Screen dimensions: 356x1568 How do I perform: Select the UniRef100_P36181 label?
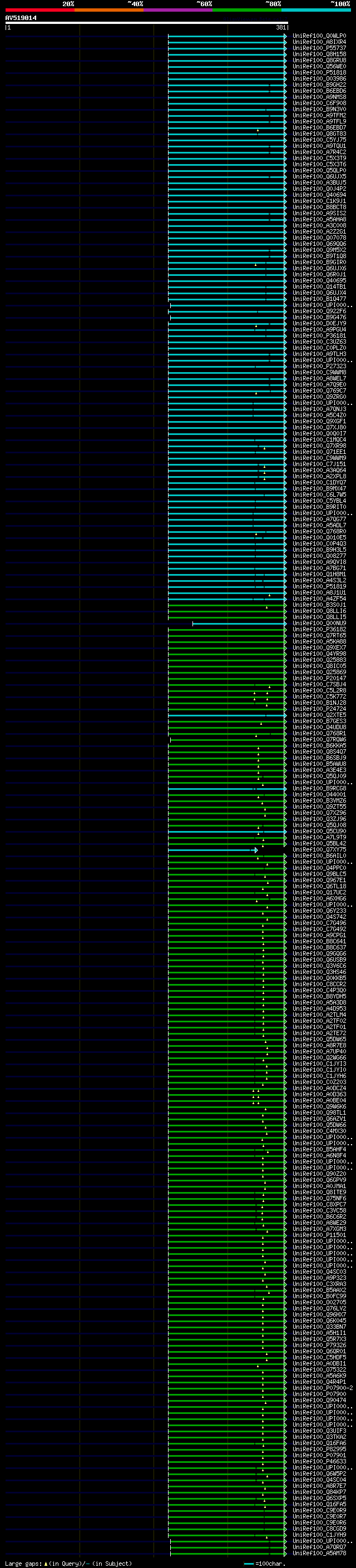[319, 335]
